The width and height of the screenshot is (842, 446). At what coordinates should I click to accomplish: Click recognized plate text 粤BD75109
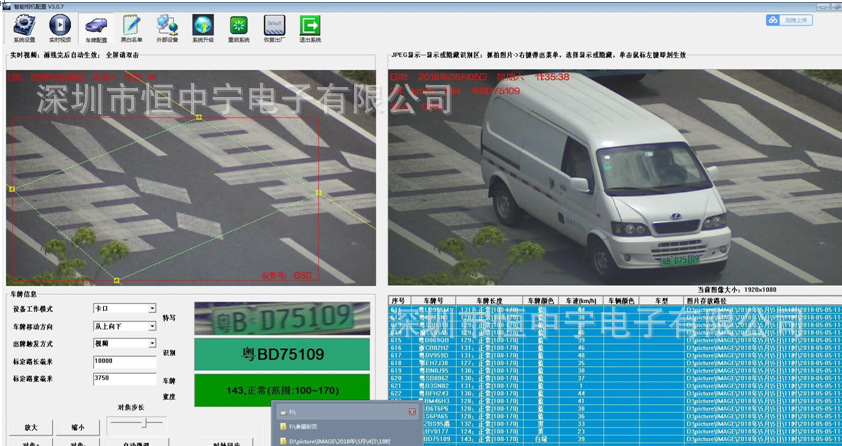(282, 354)
